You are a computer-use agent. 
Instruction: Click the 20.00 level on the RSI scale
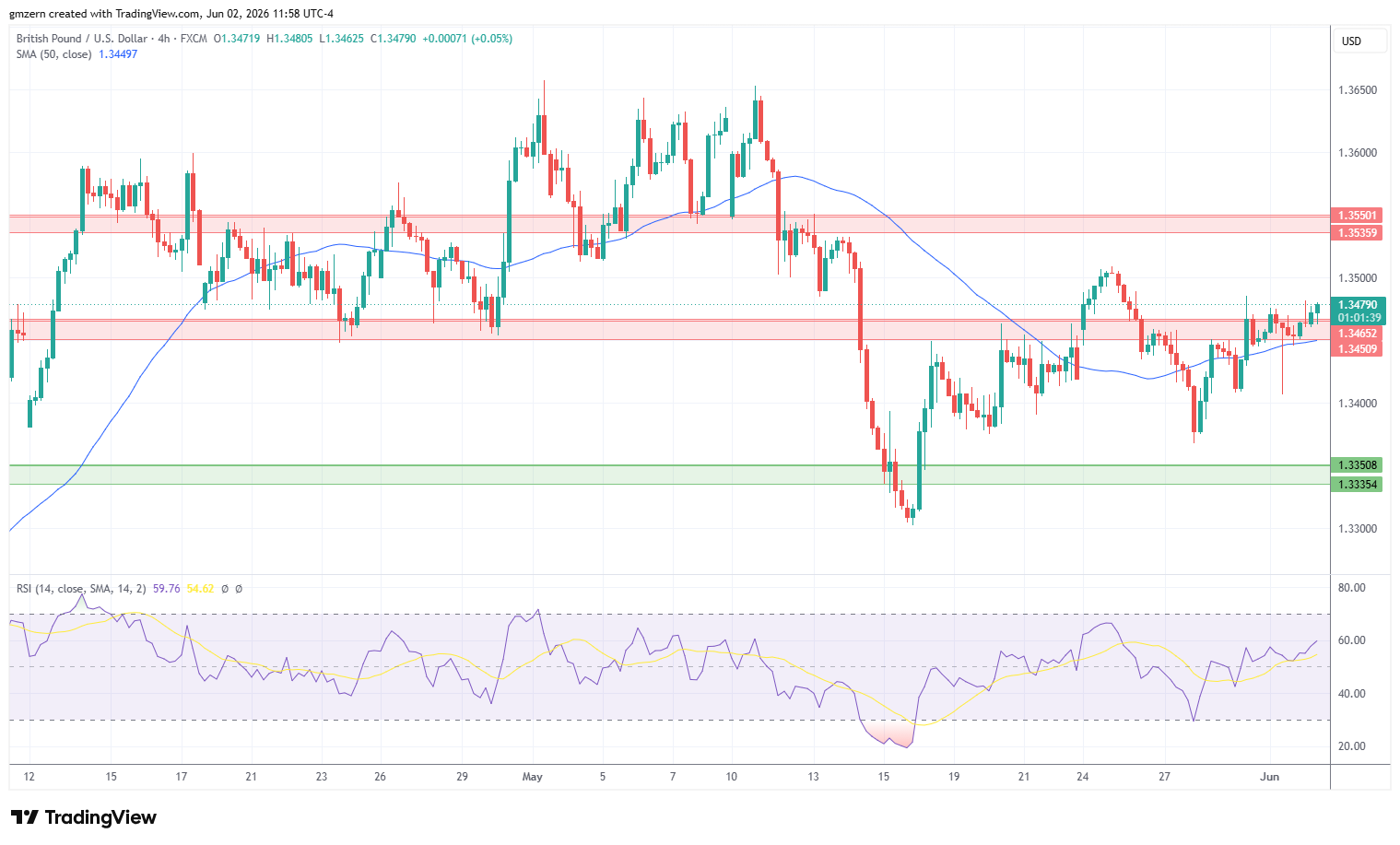coord(1352,746)
